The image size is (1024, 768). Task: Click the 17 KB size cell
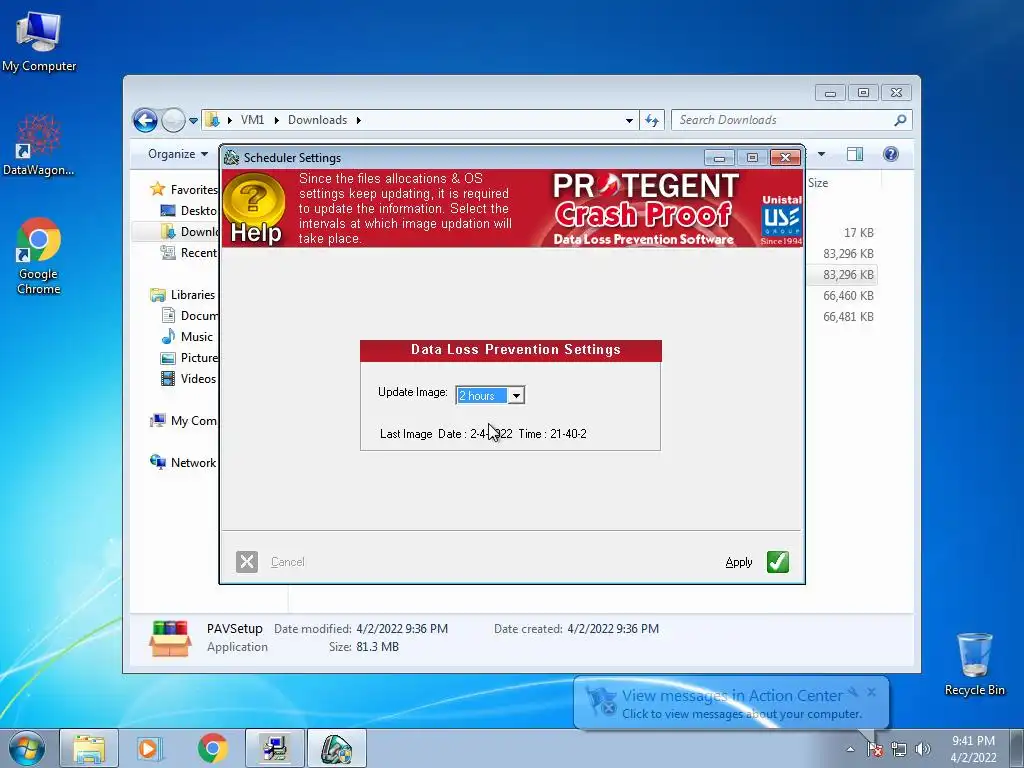coord(858,232)
